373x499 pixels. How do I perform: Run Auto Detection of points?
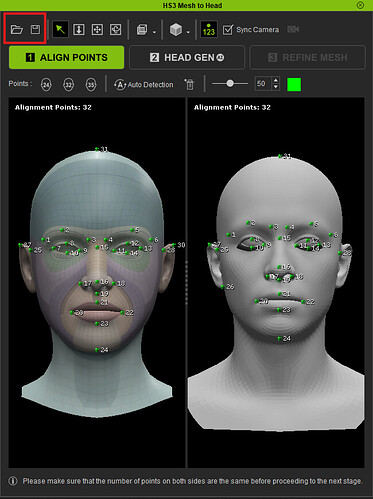click(x=144, y=85)
